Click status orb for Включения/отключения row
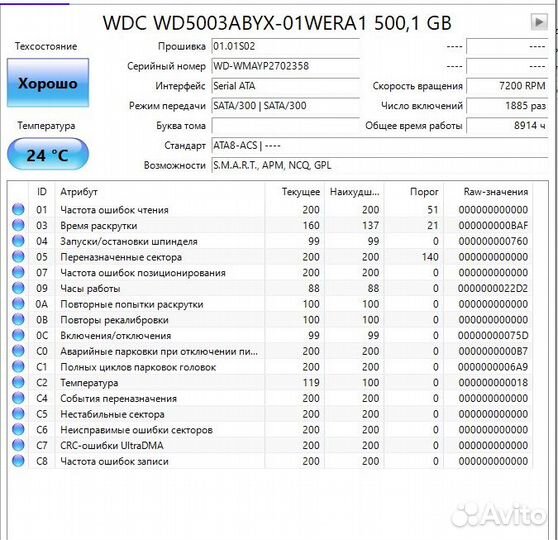This screenshot has width=558, height=540. point(18,335)
